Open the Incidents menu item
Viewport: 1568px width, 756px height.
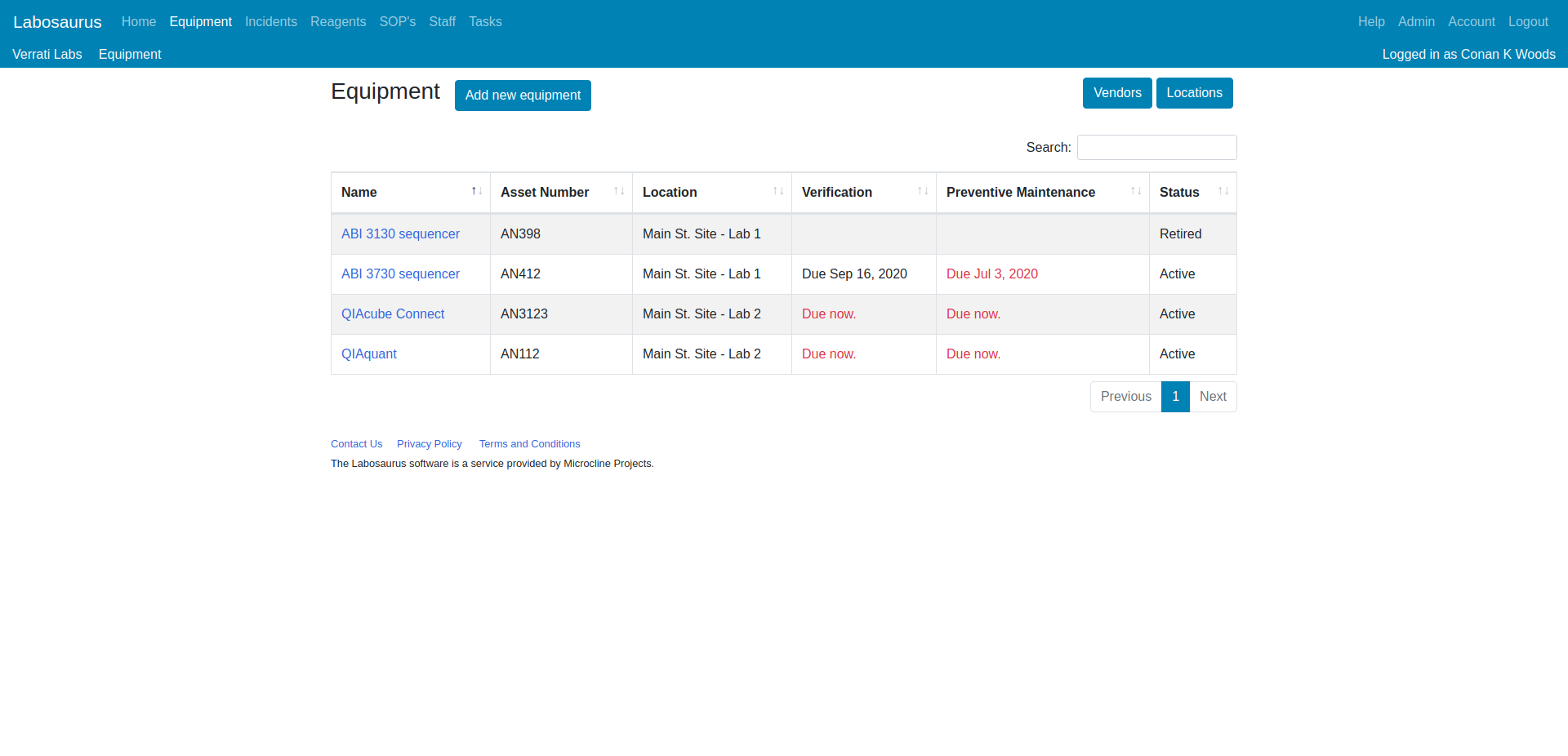click(271, 22)
